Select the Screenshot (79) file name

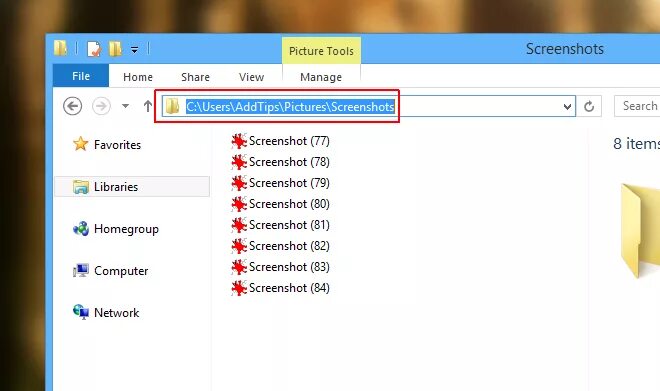289,183
